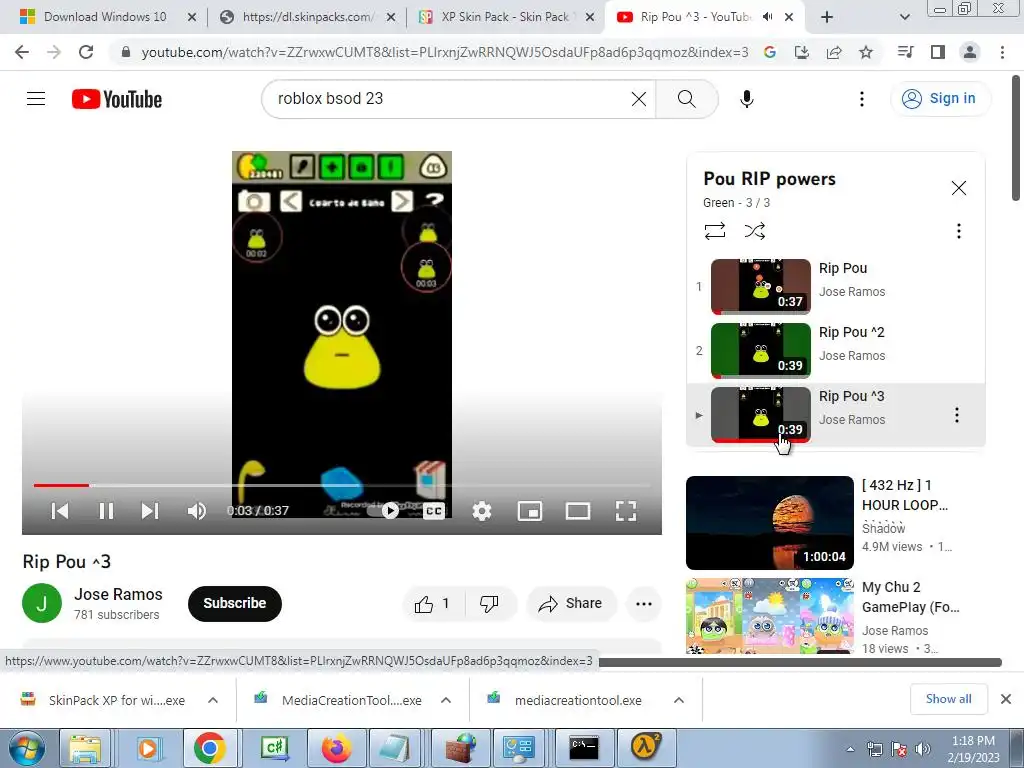Screen dimensions: 1024x768
Task: Open the Pou RIP powers playlist title
Action: (769, 179)
